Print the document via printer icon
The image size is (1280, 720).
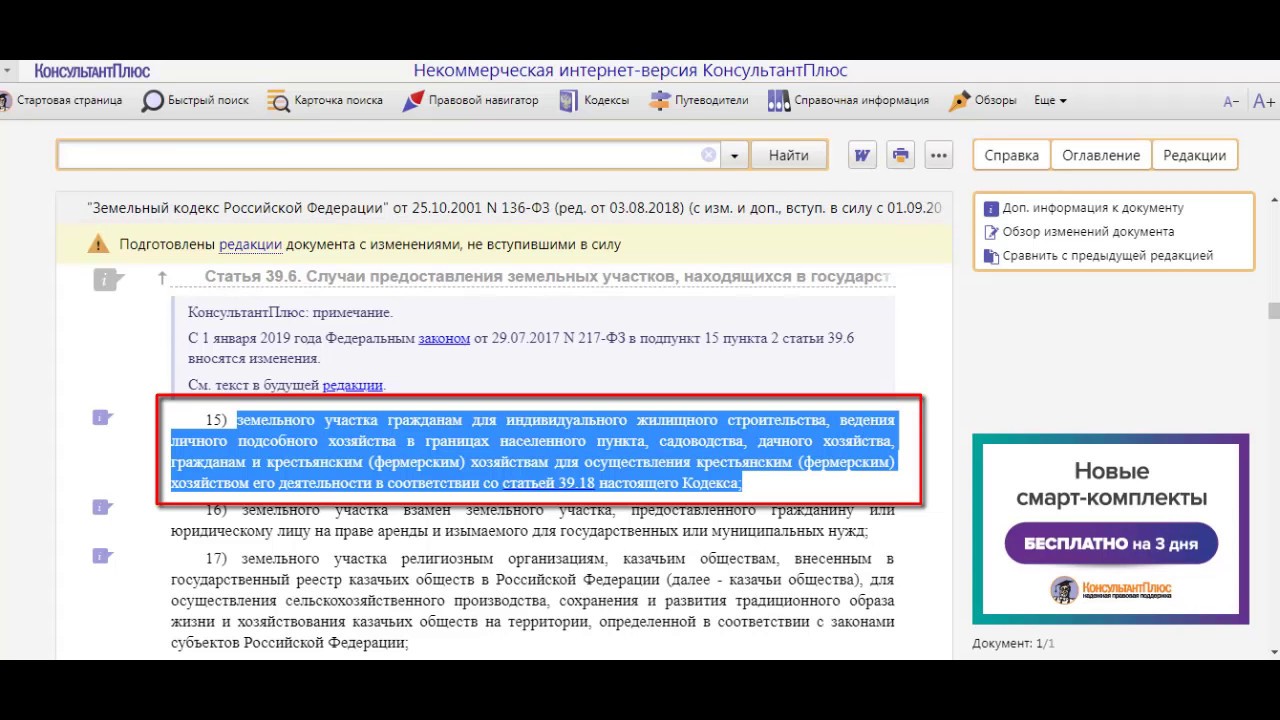[900, 155]
